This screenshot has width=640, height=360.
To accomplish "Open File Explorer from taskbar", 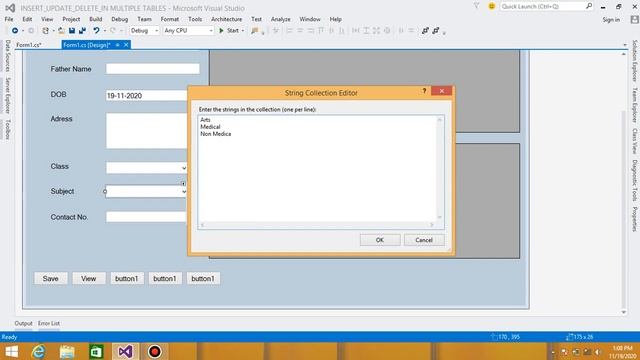I will tap(67, 351).
